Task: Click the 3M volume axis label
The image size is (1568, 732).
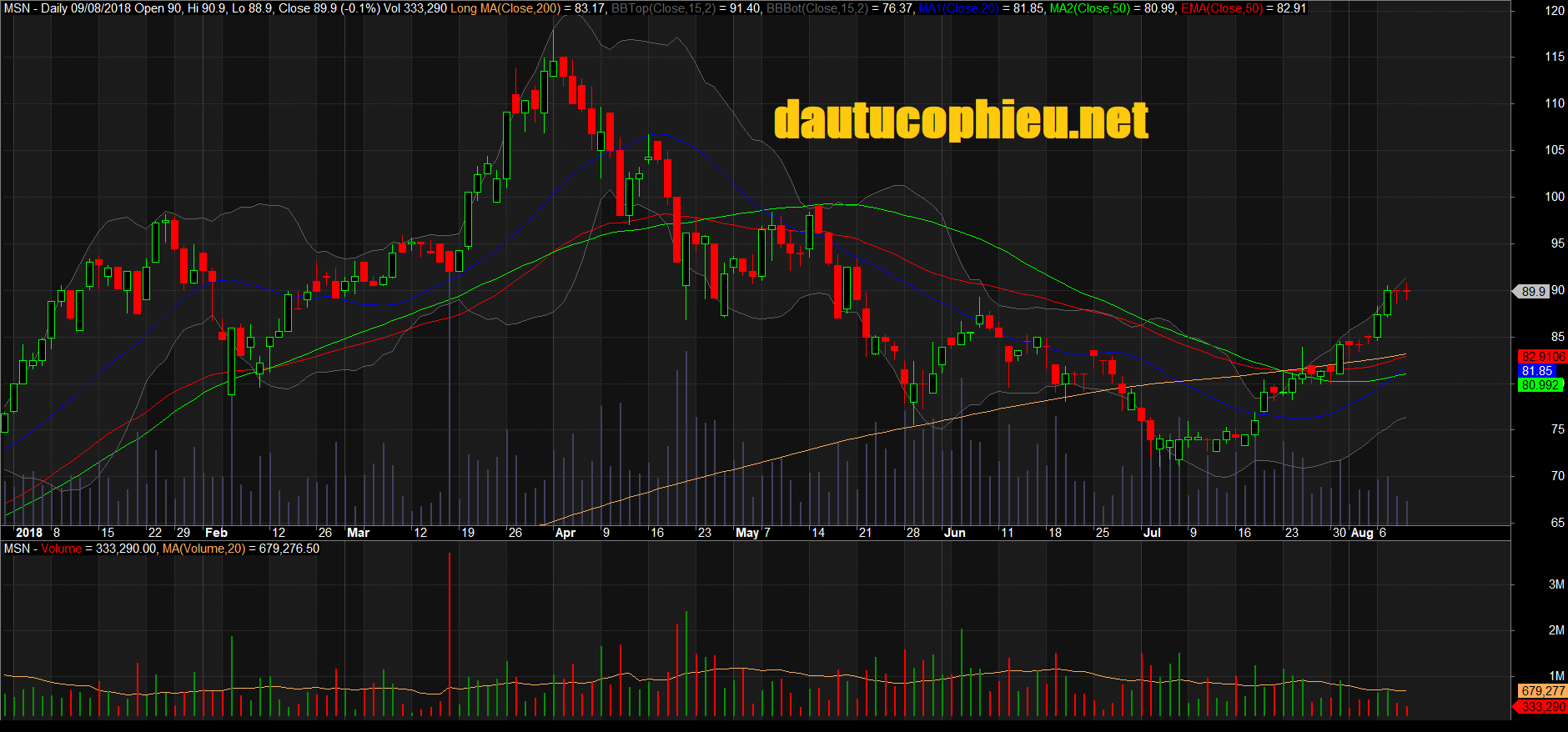Action: coord(1556,584)
